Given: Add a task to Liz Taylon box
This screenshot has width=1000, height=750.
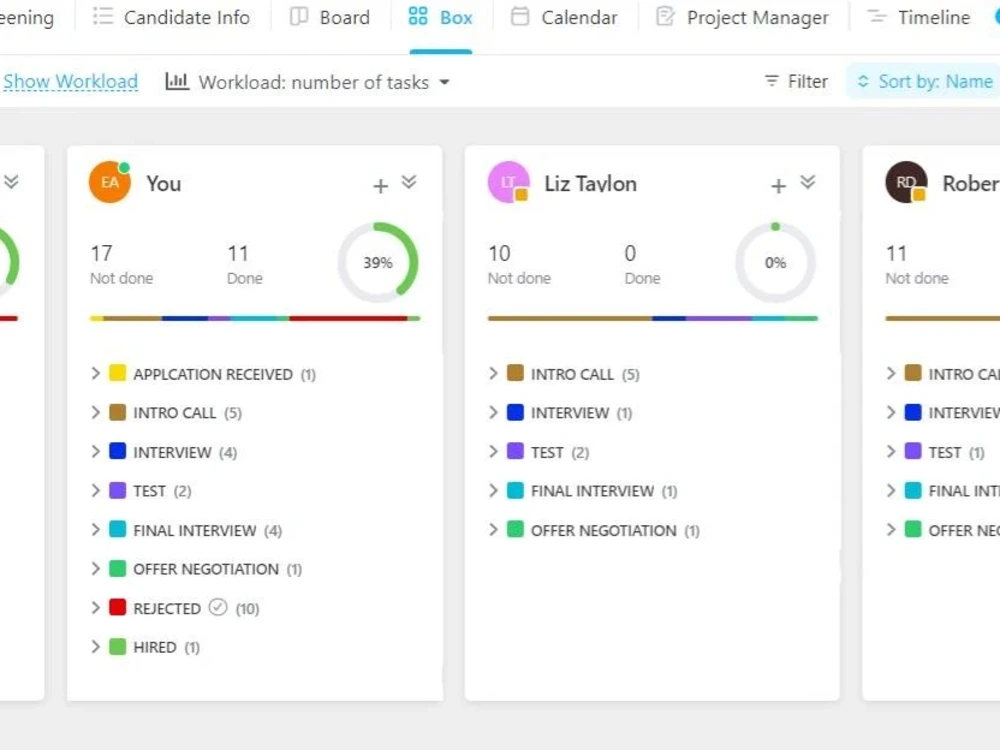Looking at the screenshot, I should tap(778, 186).
